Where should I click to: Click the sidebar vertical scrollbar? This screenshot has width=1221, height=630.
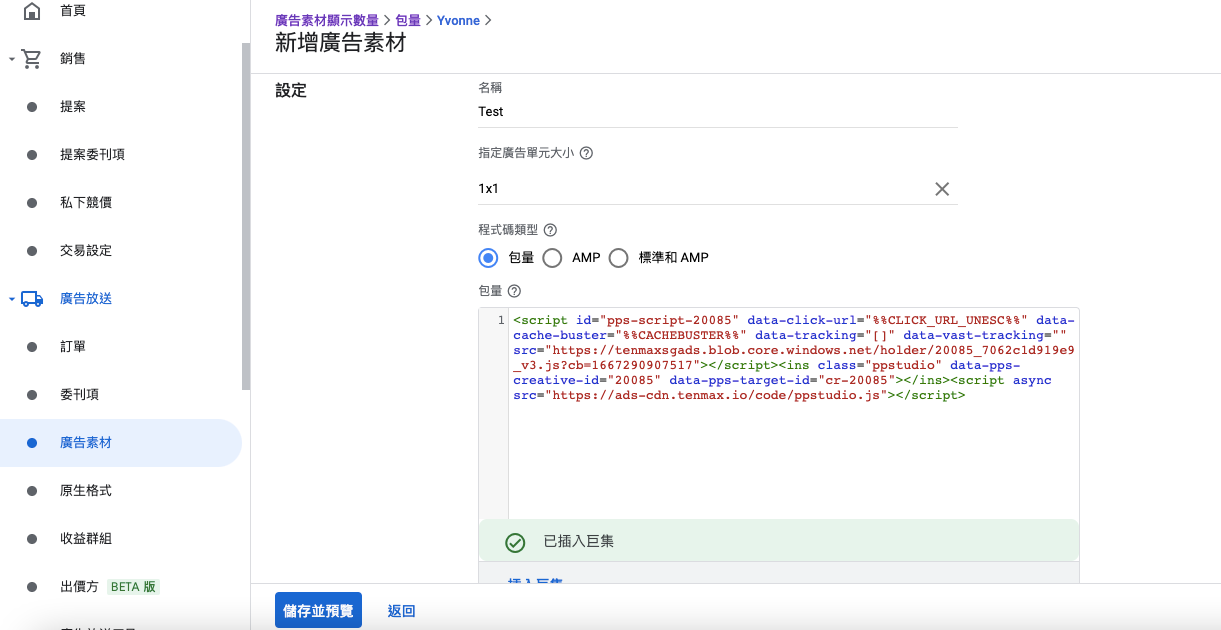(246, 216)
